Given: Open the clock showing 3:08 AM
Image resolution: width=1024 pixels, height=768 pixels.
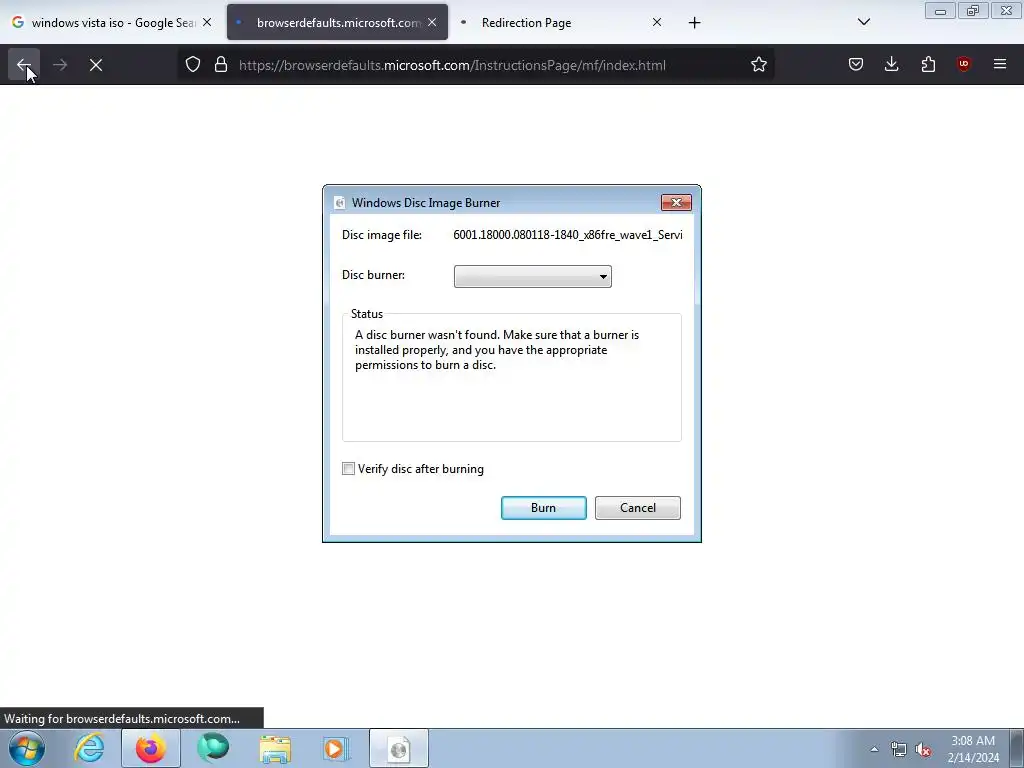Looking at the screenshot, I should tap(973, 749).
